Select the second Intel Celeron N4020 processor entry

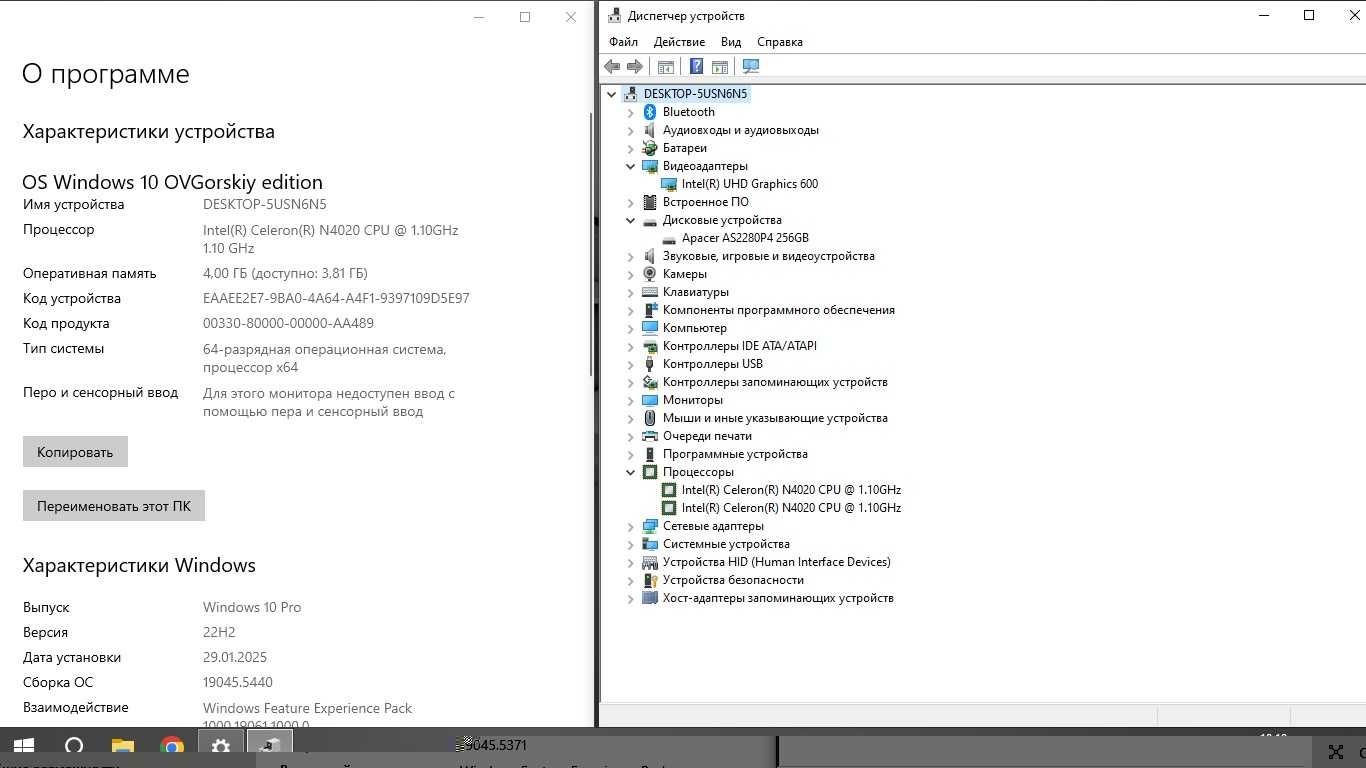tap(791, 508)
